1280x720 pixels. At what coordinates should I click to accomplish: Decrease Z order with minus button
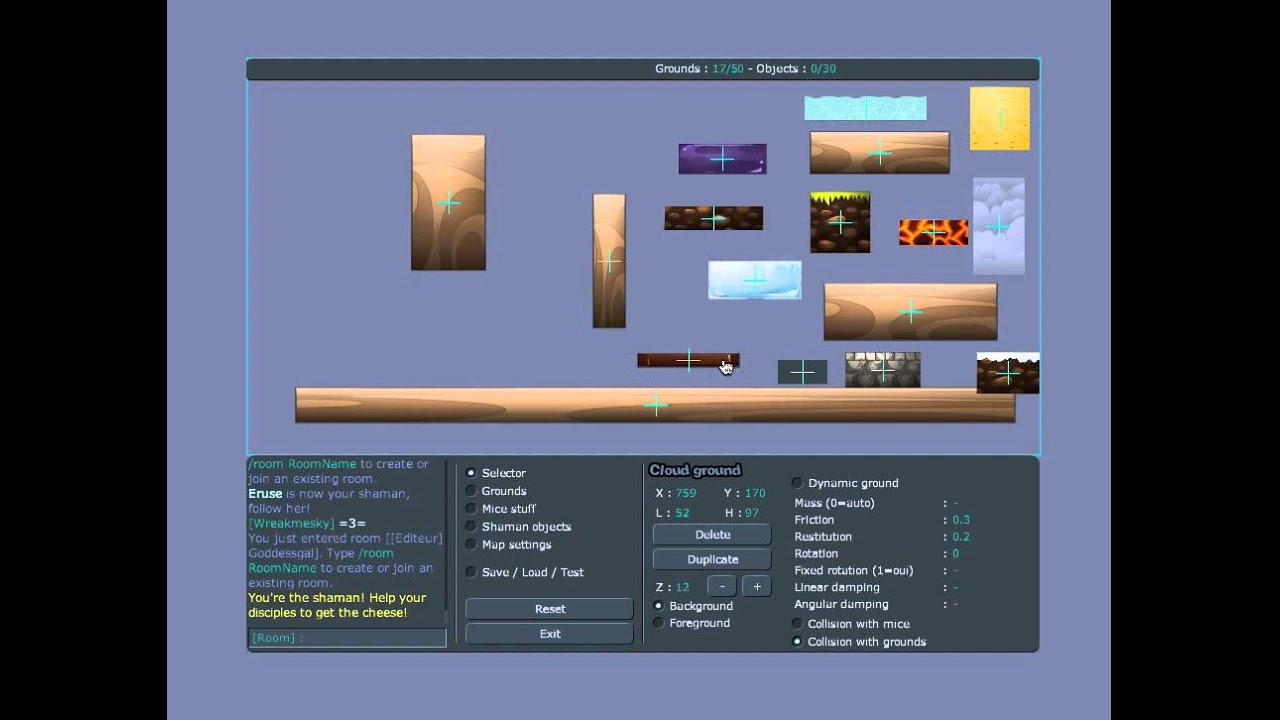click(722, 587)
